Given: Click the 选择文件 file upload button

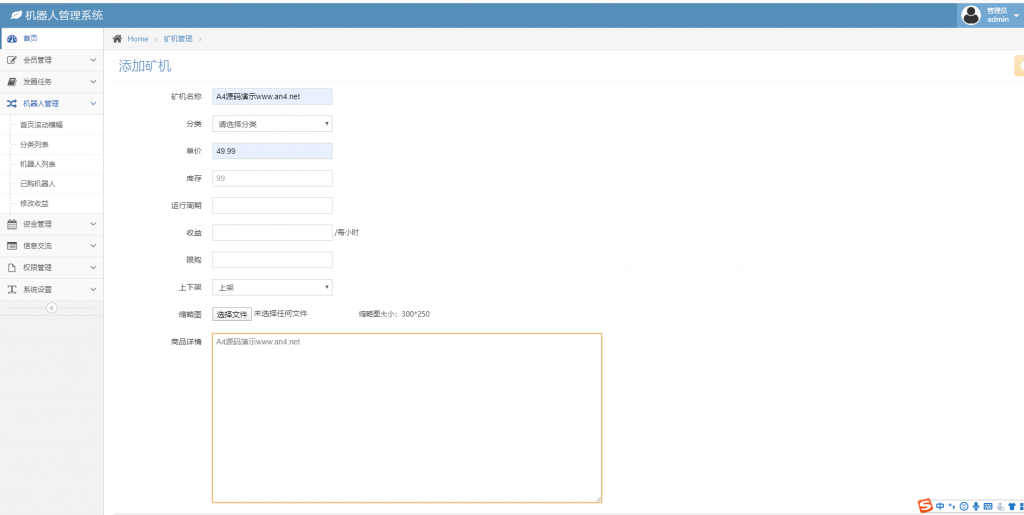Looking at the screenshot, I should (x=232, y=314).
